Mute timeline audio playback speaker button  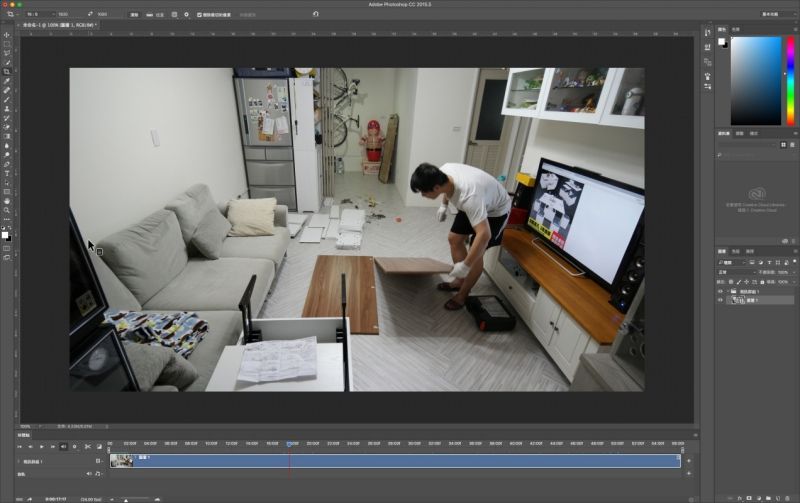coord(63,446)
